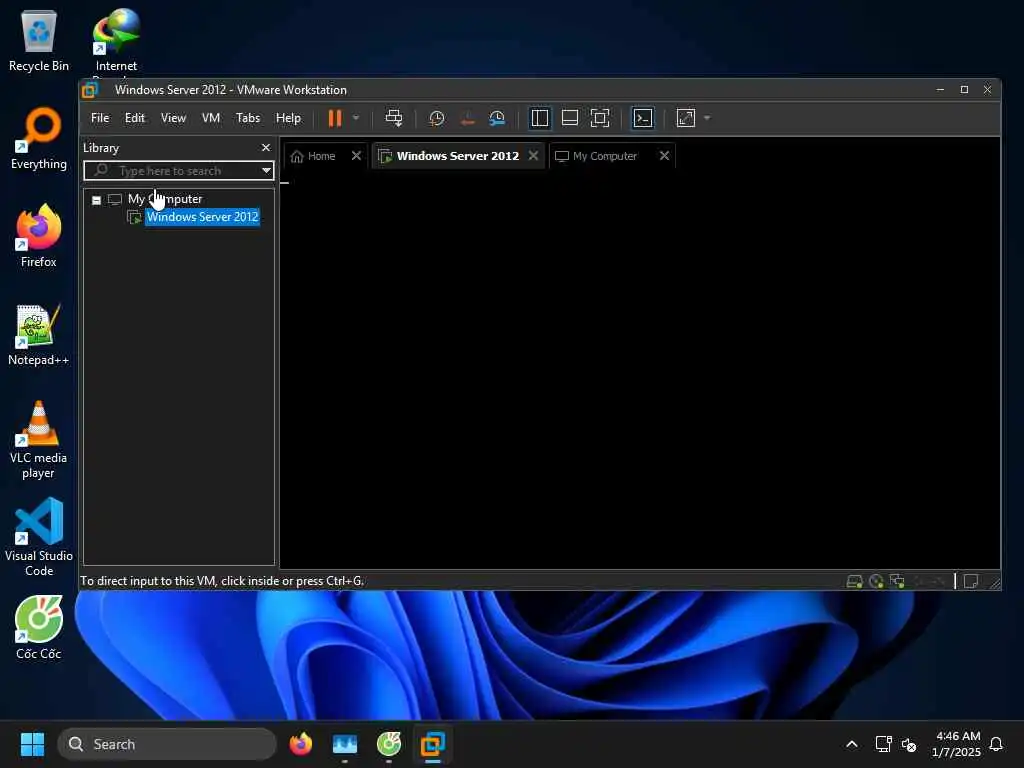Close the Home tab
Viewport: 1024px width, 768px height.
click(x=356, y=155)
